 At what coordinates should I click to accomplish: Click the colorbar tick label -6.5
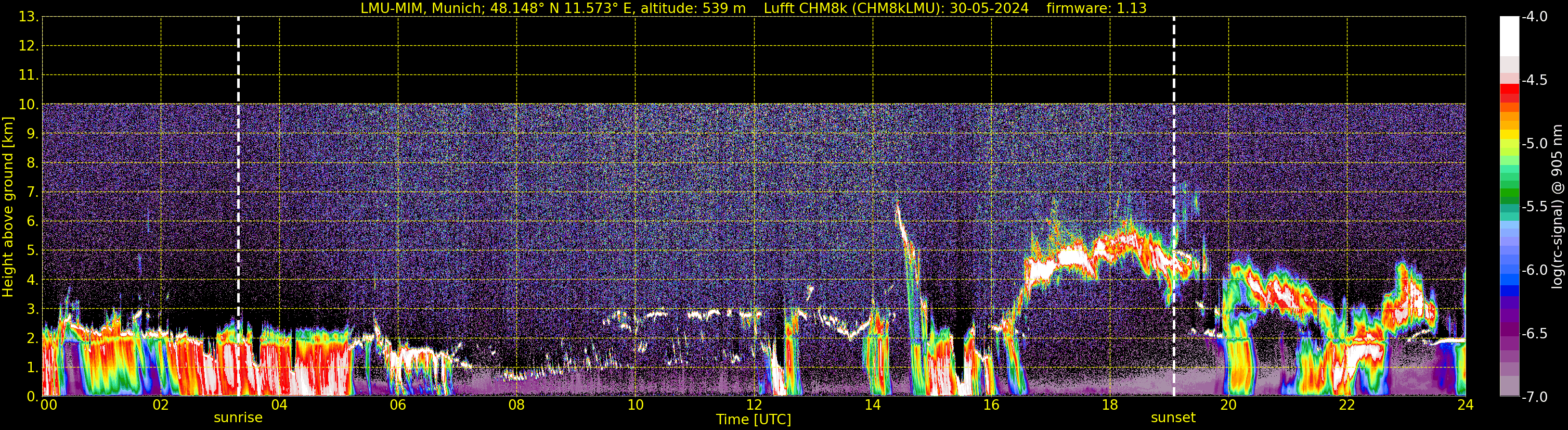(1535, 333)
